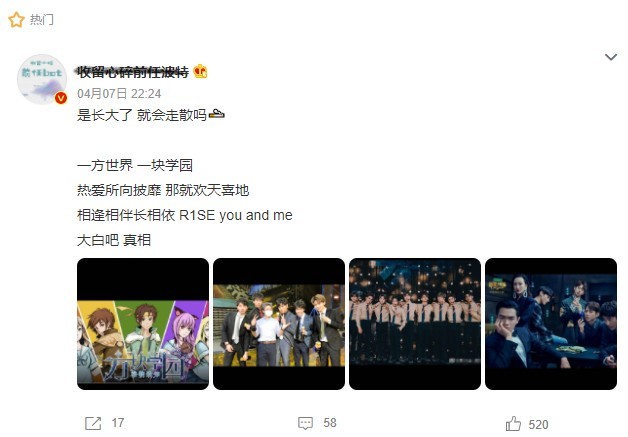Click the cigarette emoji in the post
The width and height of the screenshot is (628, 437).
pos(217,115)
